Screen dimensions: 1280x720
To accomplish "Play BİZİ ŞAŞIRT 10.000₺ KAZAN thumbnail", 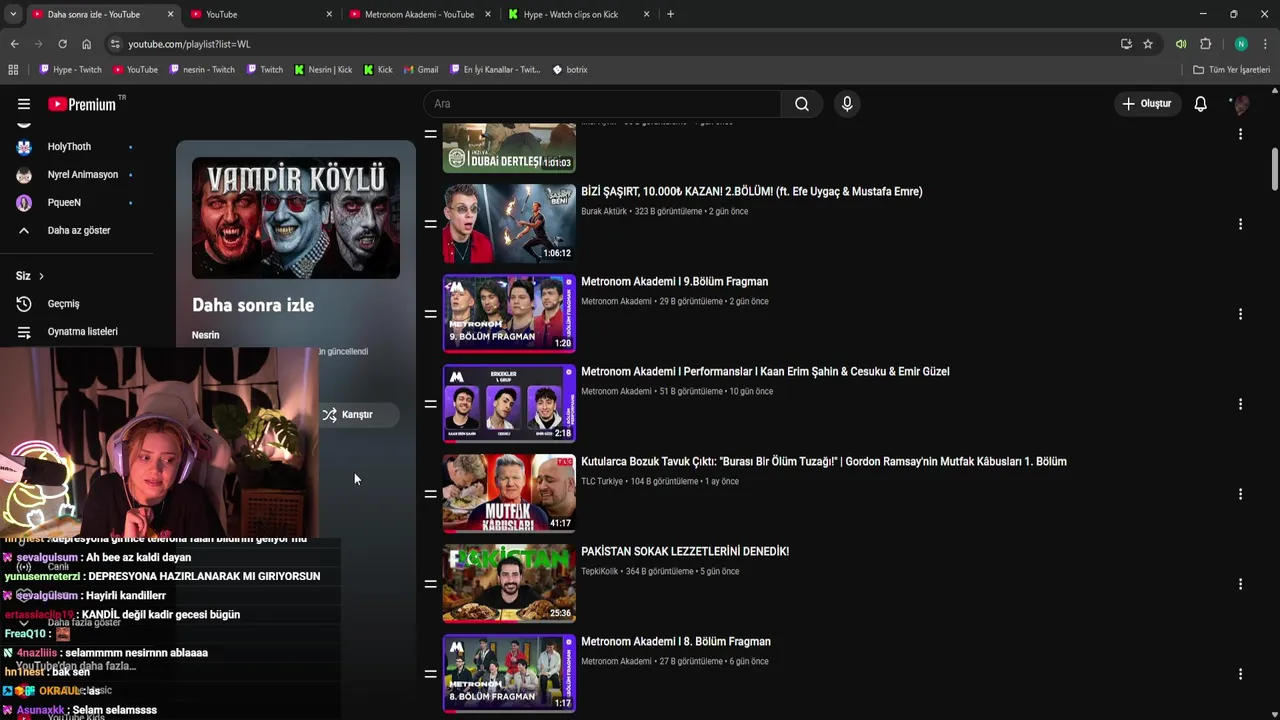I will coord(509,224).
